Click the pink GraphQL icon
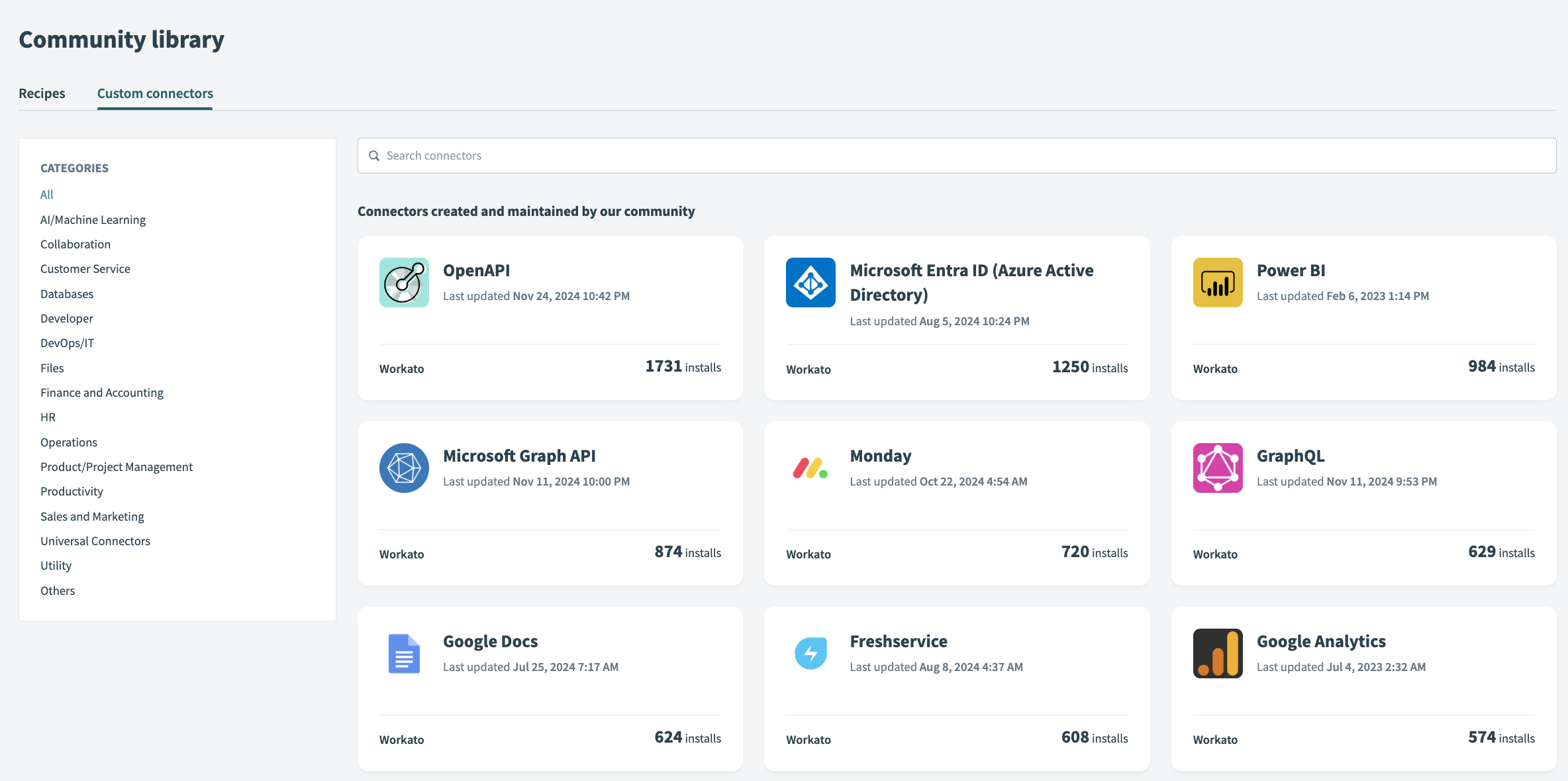 tap(1217, 468)
